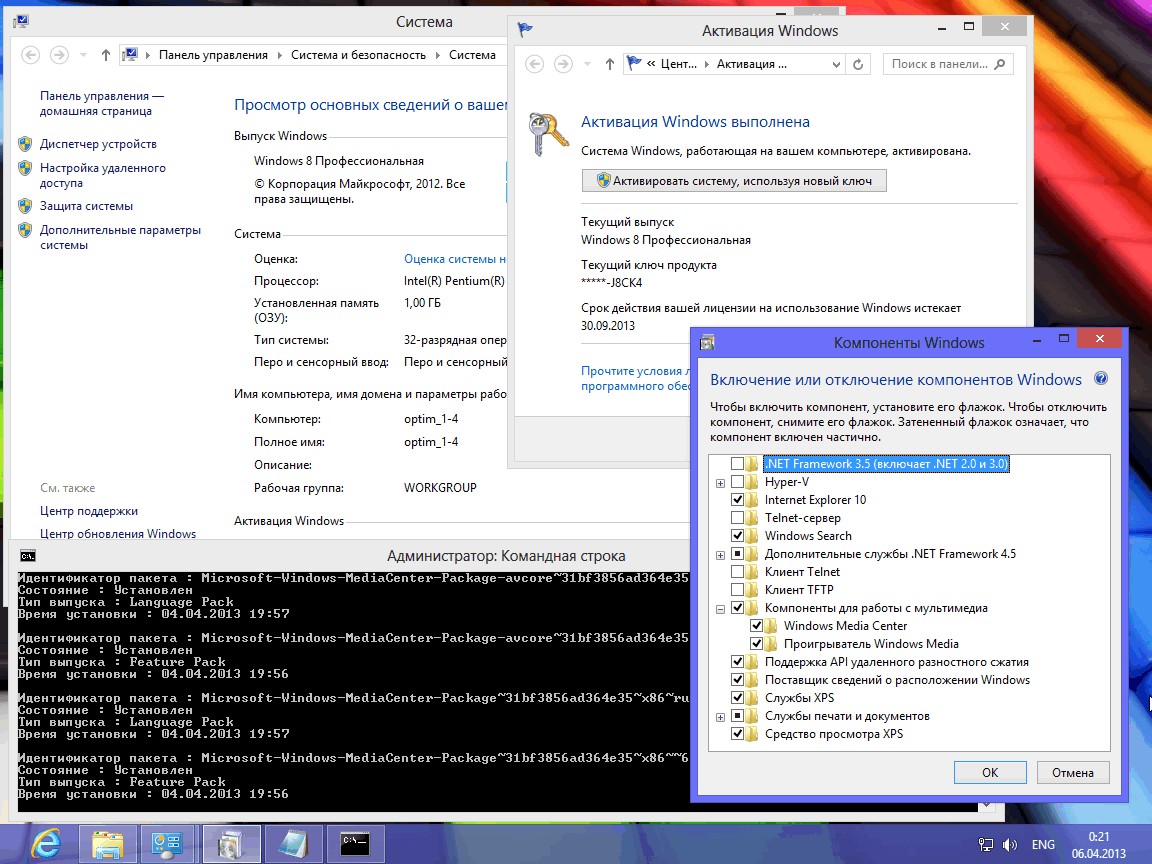The height and width of the screenshot is (864, 1152).
Task: Switch to Command Prompt on the taskbar
Action: point(356,844)
